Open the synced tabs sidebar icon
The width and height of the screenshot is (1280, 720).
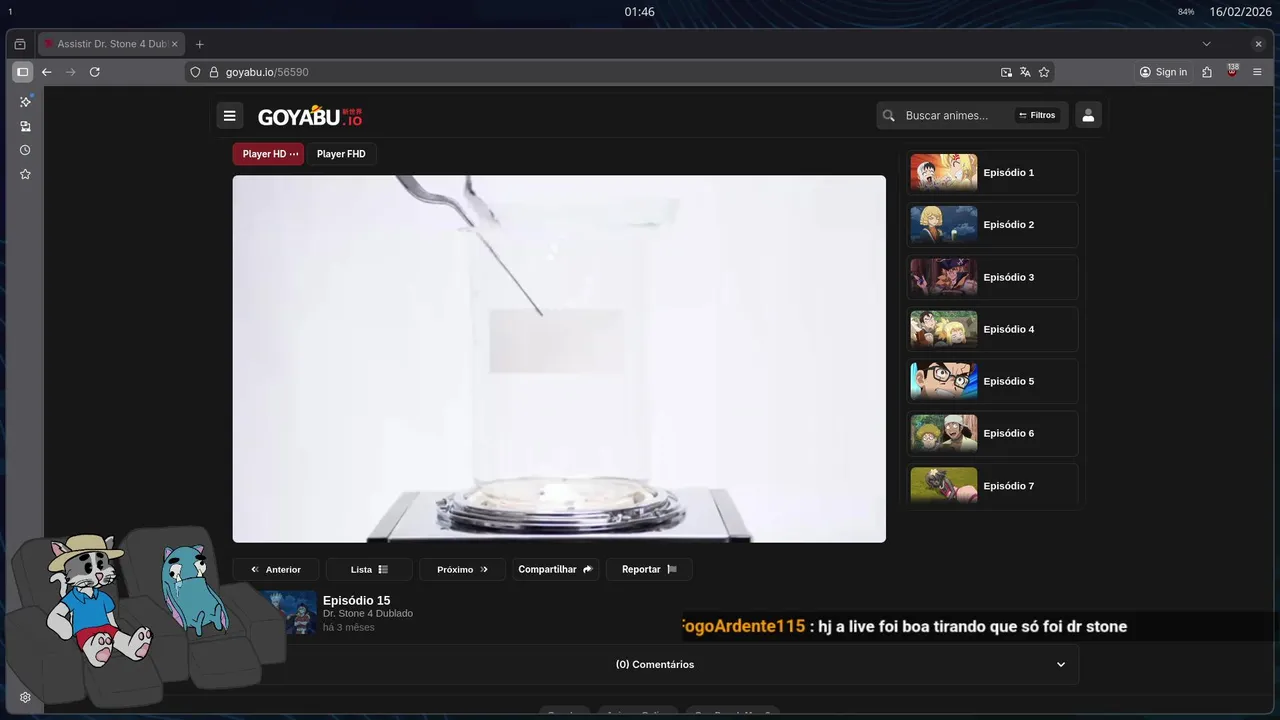pyautogui.click(x=25, y=126)
